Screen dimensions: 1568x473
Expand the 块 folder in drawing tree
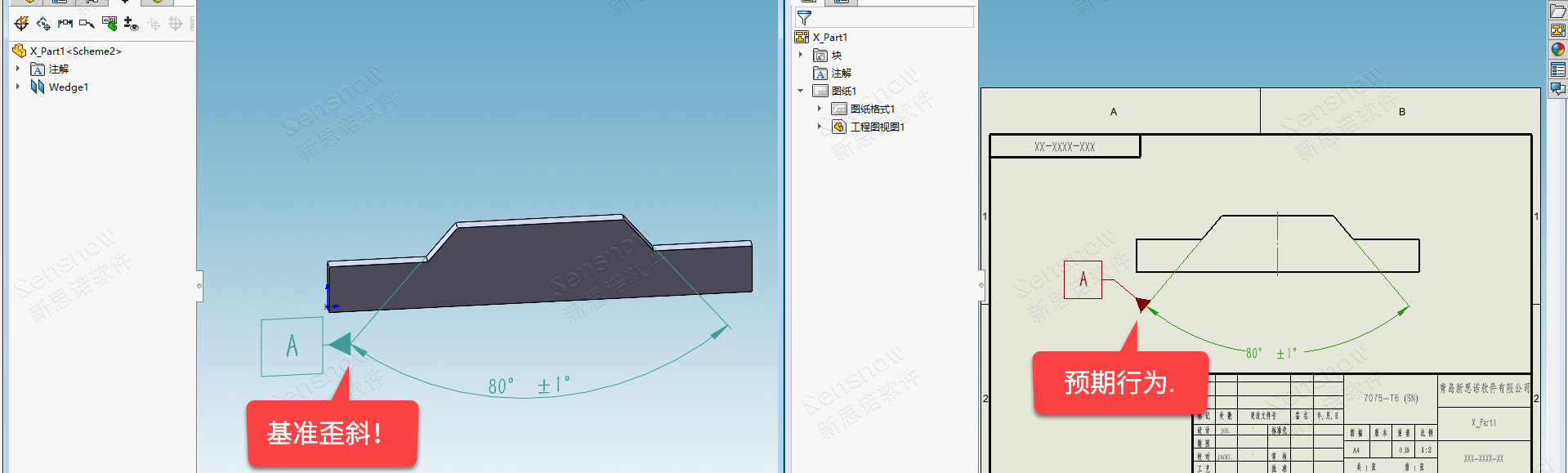(801, 55)
